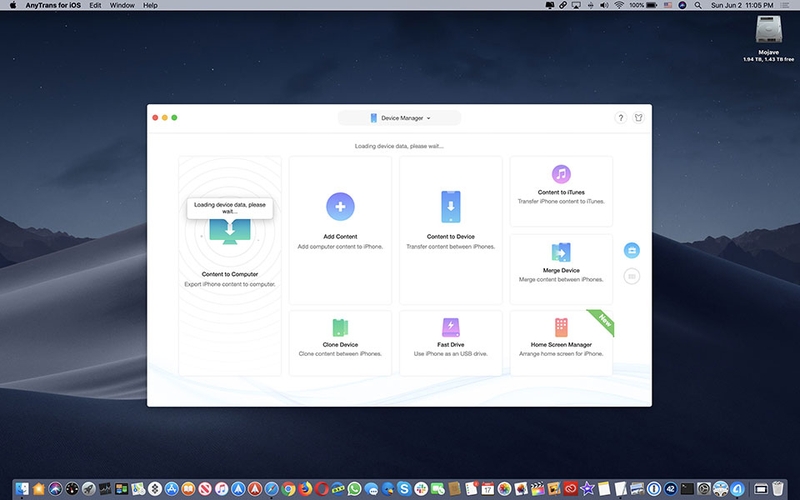The width and height of the screenshot is (800, 500).
Task: Open WhatsApp from the dock
Action: pos(355,489)
